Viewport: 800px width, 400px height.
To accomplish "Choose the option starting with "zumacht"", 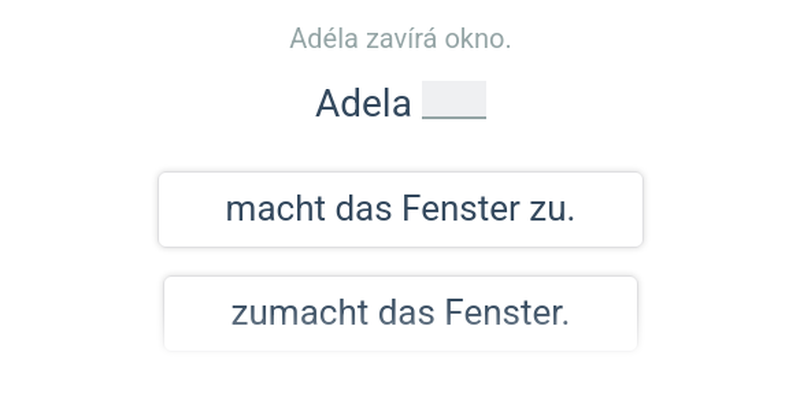I will [400, 314].
